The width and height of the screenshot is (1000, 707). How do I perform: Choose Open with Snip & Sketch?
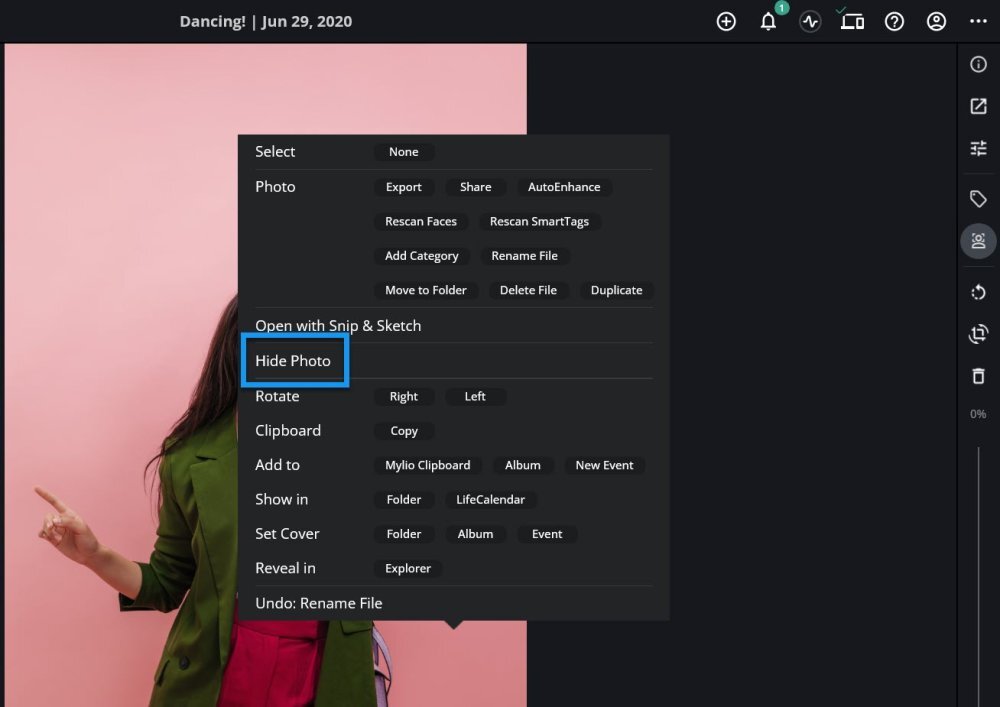338,326
